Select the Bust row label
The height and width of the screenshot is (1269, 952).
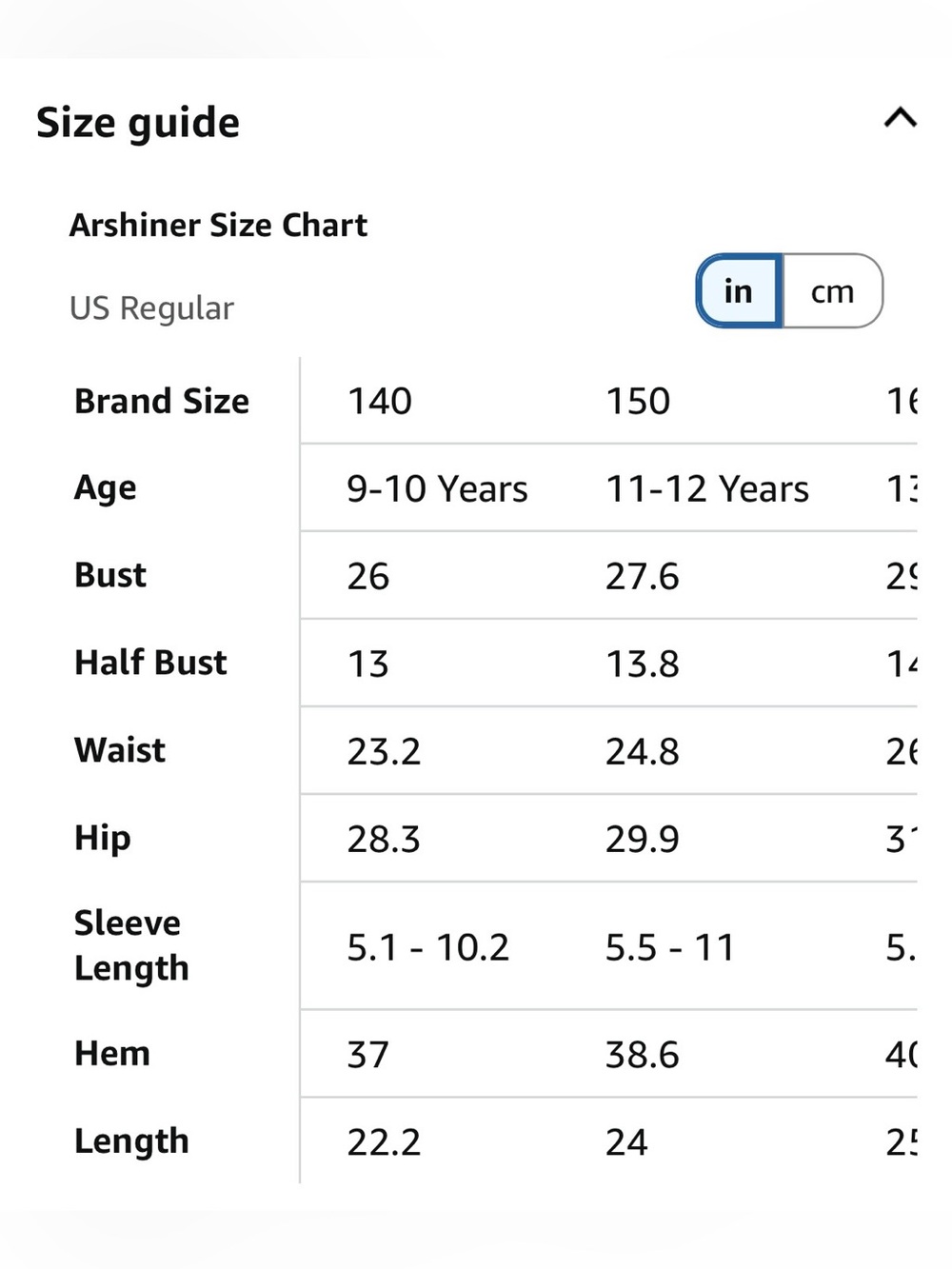point(110,575)
